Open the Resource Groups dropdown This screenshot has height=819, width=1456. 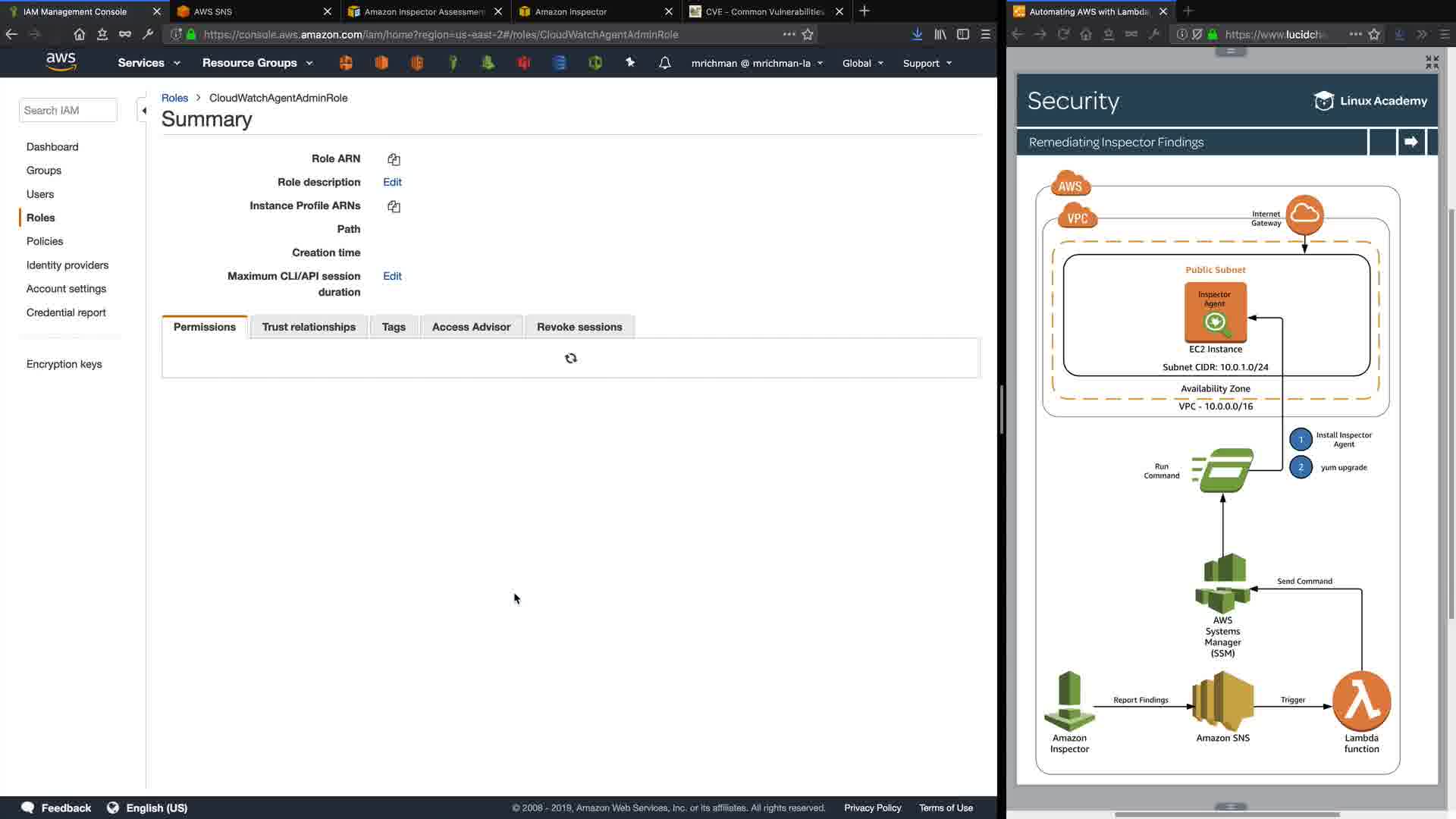pyautogui.click(x=257, y=63)
